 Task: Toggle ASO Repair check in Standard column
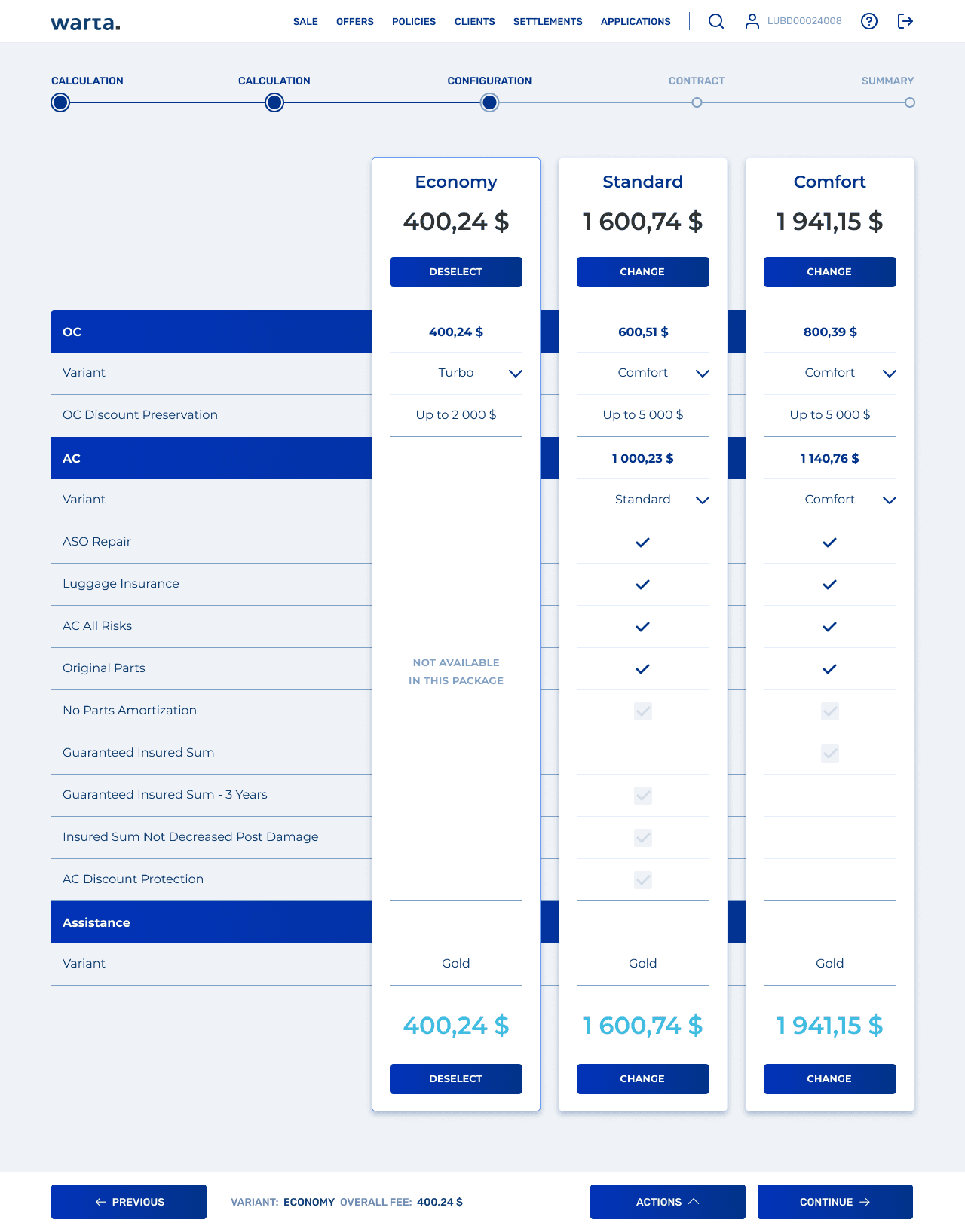pyautogui.click(x=642, y=543)
